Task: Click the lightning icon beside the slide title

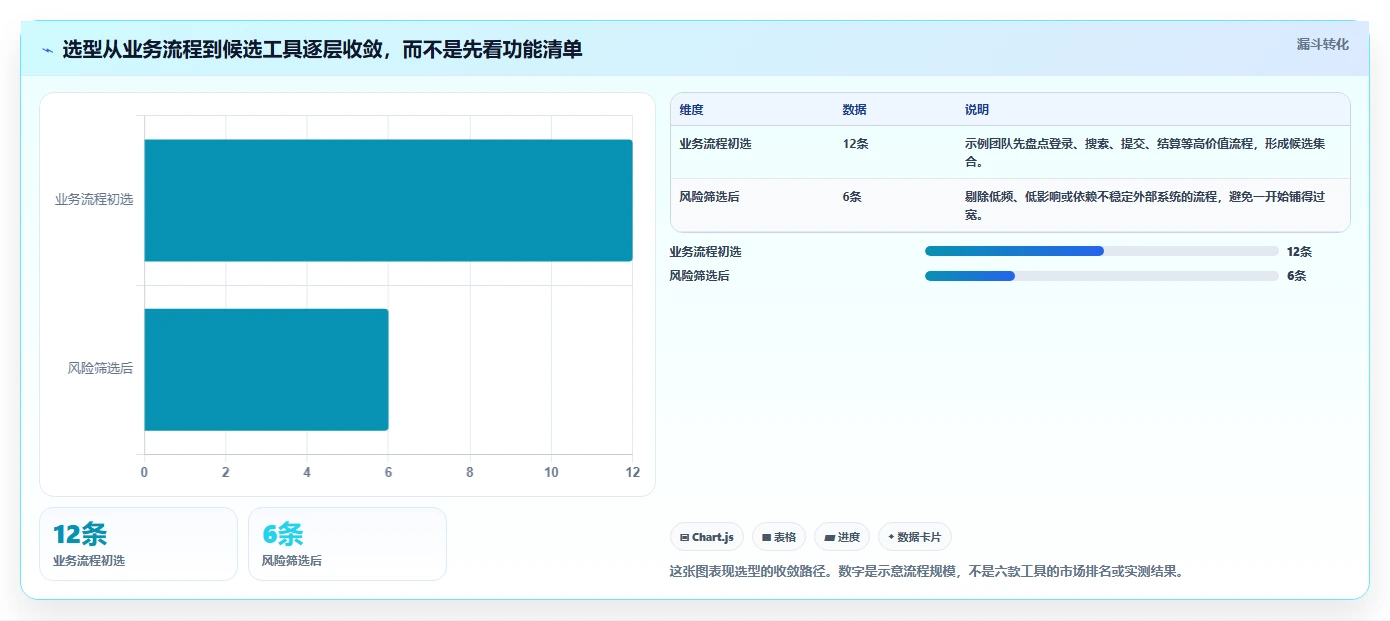Action: pos(48,49)
